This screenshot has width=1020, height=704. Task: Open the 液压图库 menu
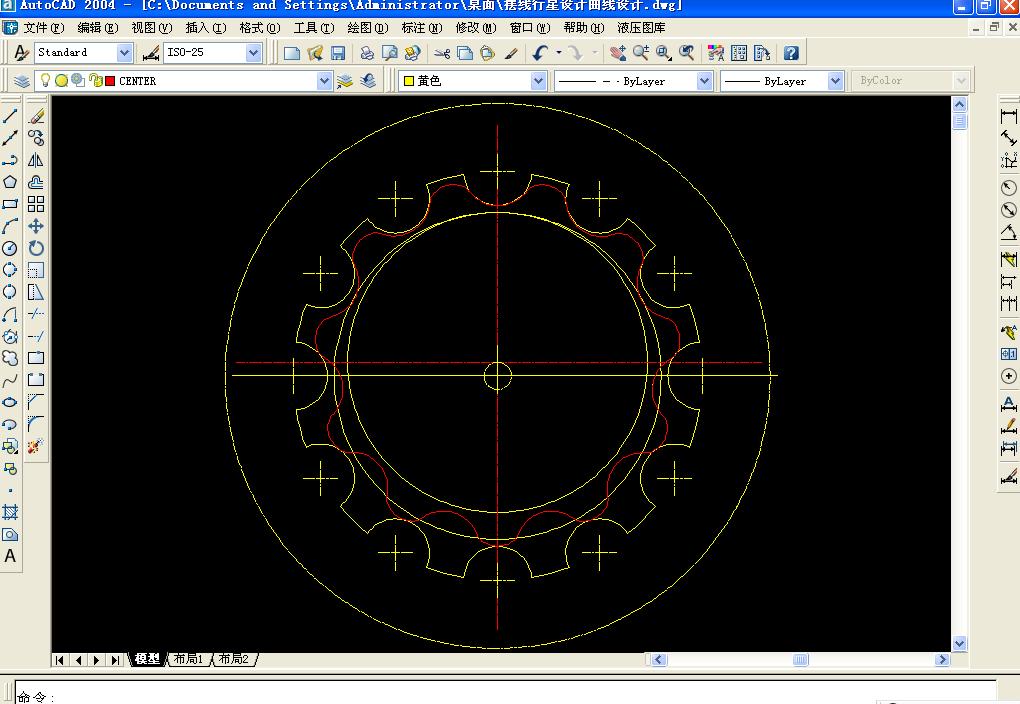[641, 28]
